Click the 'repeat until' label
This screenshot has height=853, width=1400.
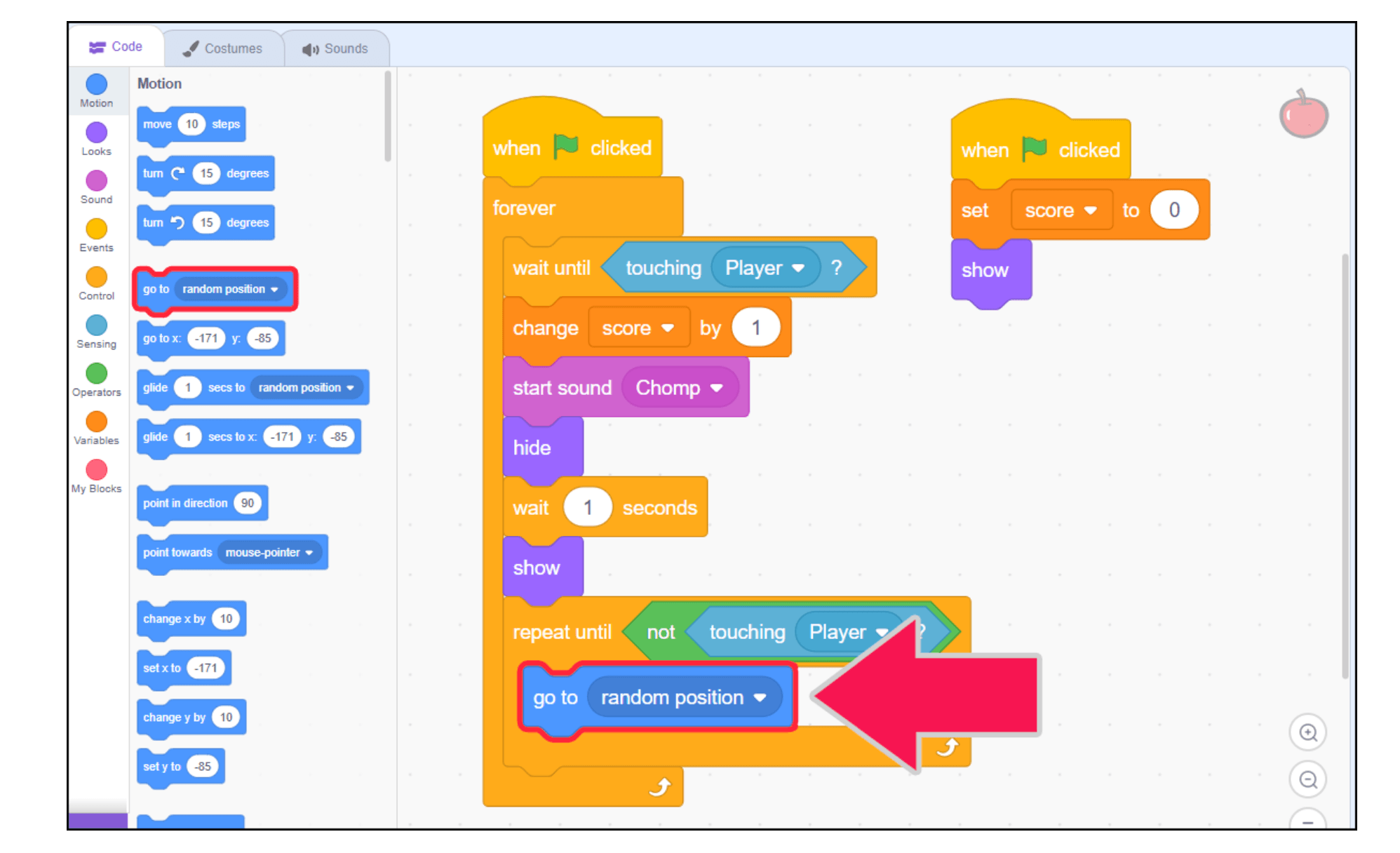(x=563, y=632)
